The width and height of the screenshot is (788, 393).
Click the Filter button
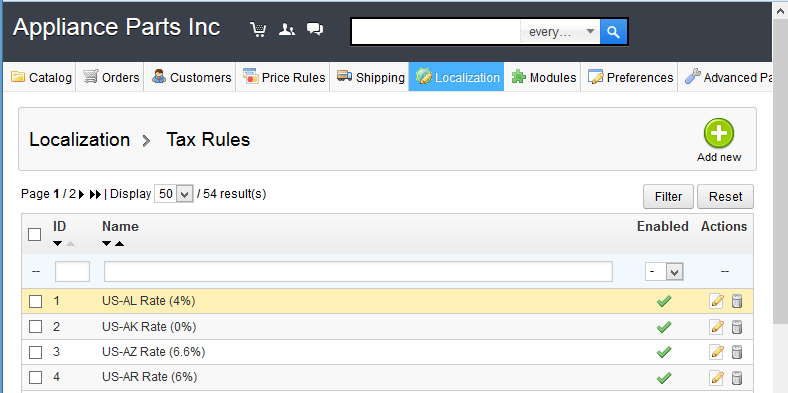pos(668,196)
